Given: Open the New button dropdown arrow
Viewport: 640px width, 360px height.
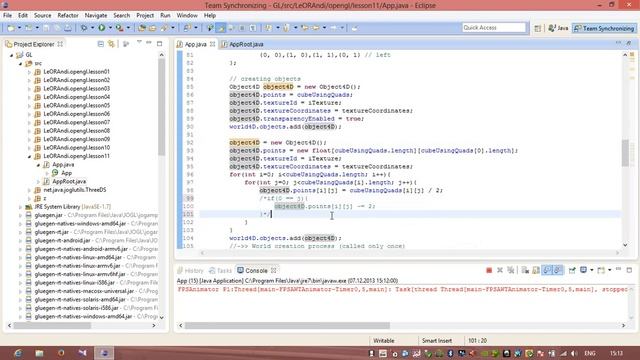Looking at the screenshot, I should click(19, 28).
